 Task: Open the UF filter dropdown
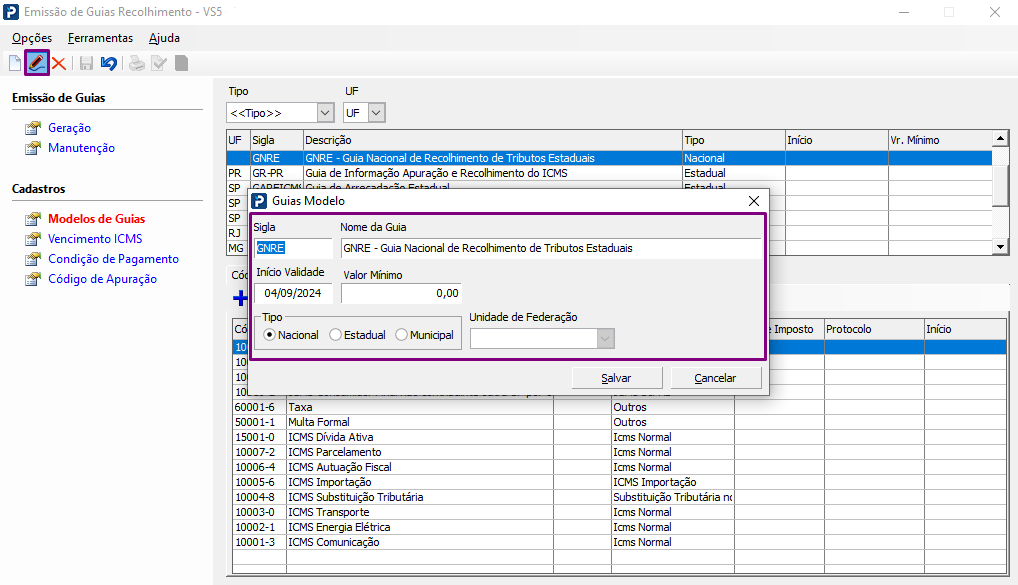377,113
